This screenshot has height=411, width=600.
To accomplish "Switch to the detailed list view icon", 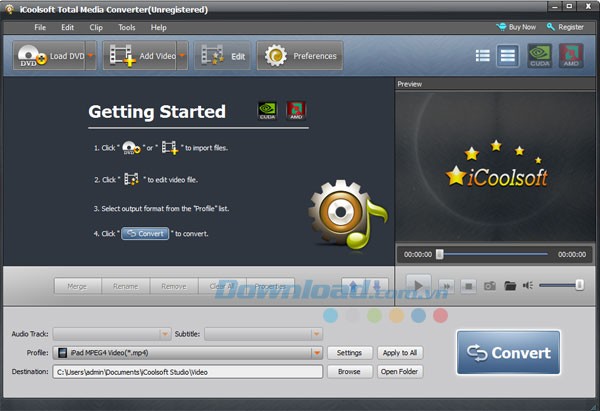I will 483,56.
